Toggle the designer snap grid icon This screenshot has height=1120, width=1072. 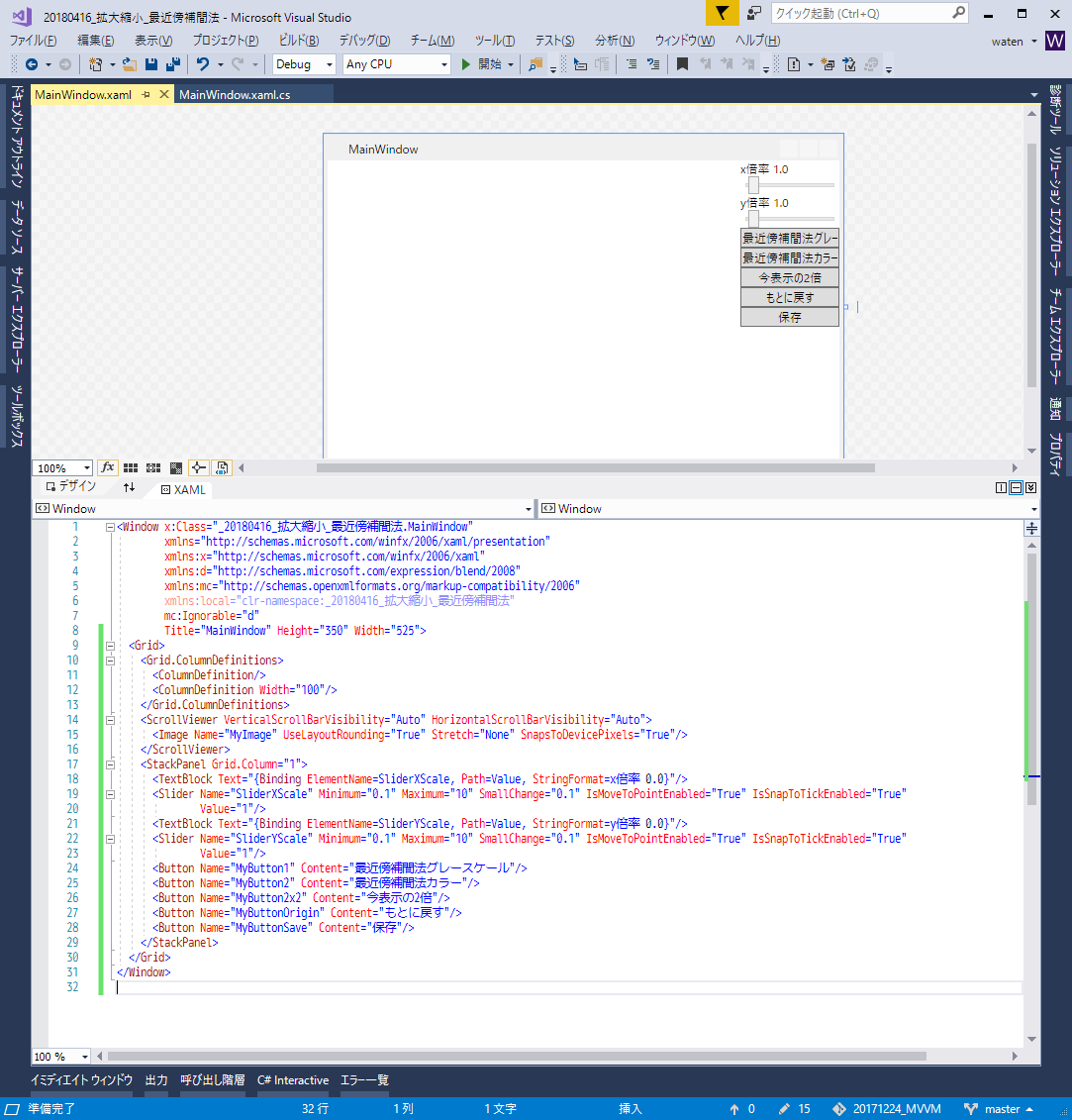click(130, 467)
